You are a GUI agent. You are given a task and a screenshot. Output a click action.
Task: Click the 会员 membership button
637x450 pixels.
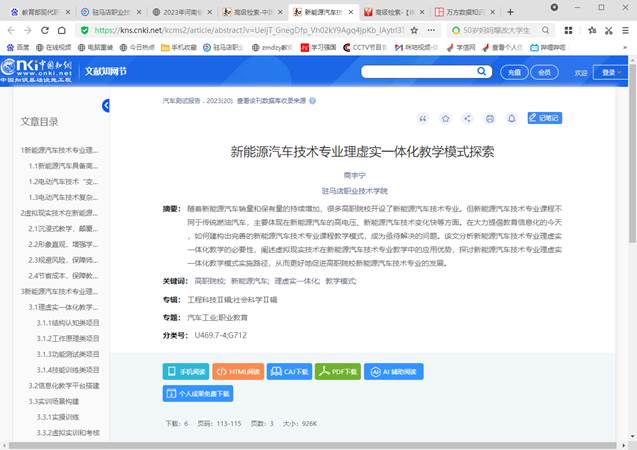point(544,72)
